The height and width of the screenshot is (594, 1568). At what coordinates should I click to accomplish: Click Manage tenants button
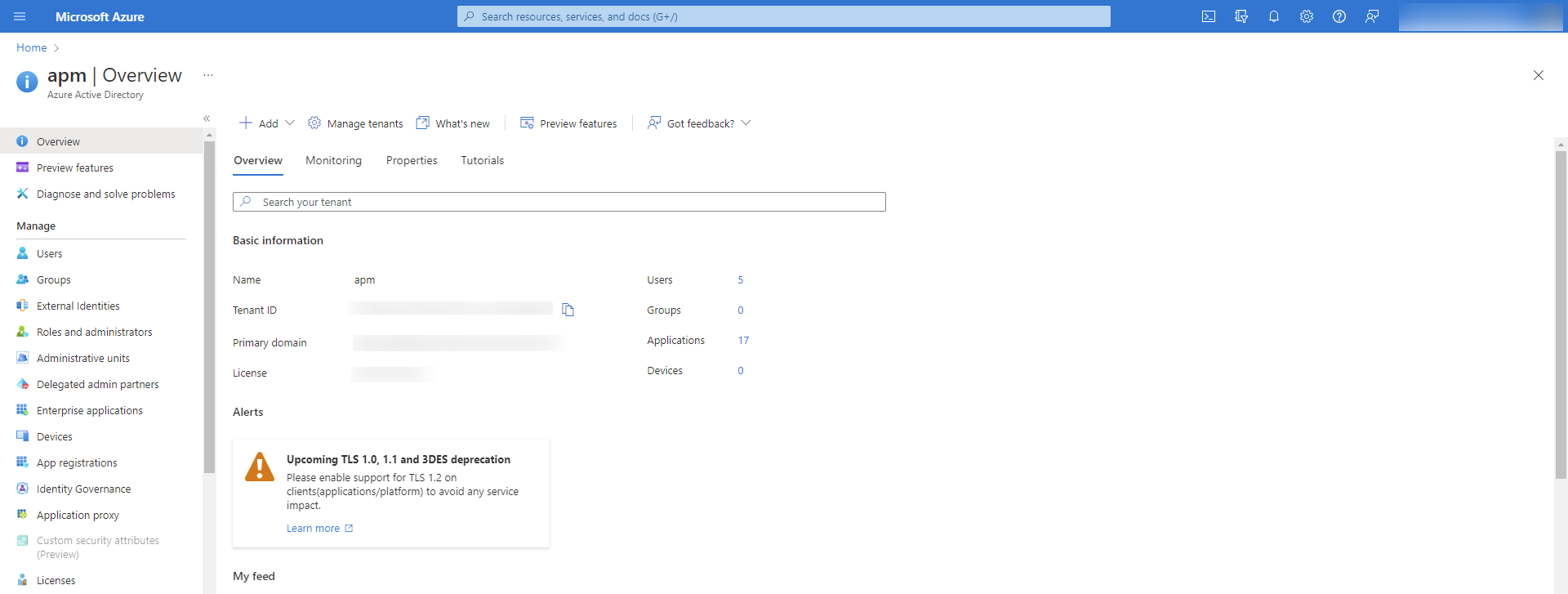355,123
